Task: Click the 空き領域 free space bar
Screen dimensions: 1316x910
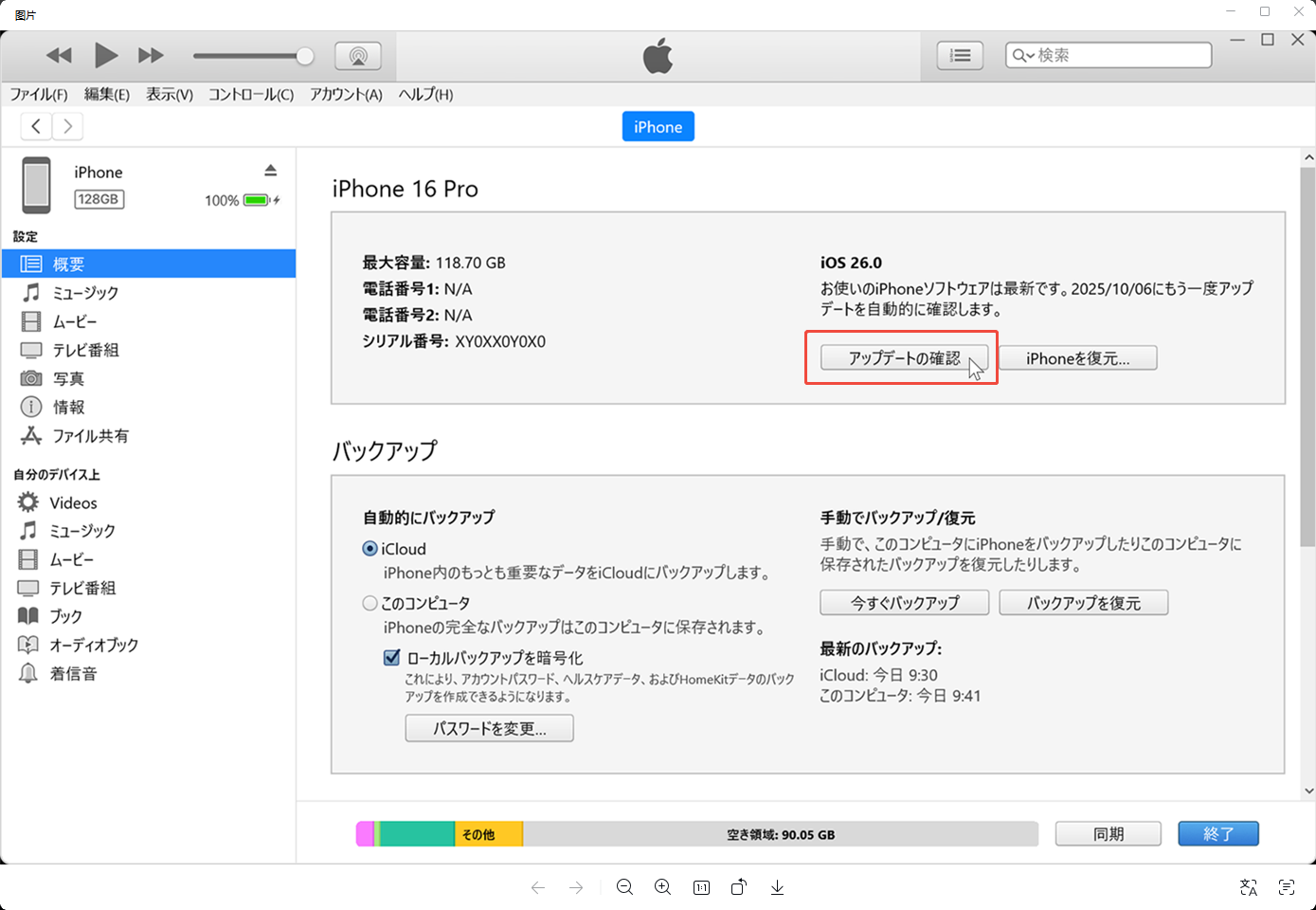Action: [x=781, y=834]
